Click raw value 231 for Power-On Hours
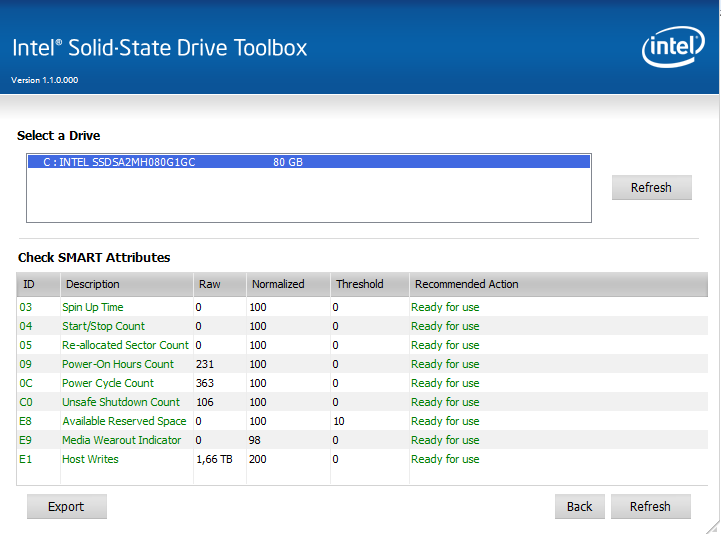Viewport: 721px width, 534px height. (x=205, y=364)
